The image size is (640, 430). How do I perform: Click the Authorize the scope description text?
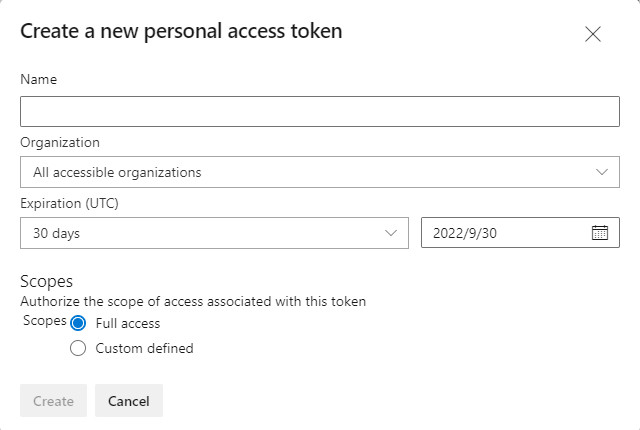pyautogui.click(x=193, y=301)
